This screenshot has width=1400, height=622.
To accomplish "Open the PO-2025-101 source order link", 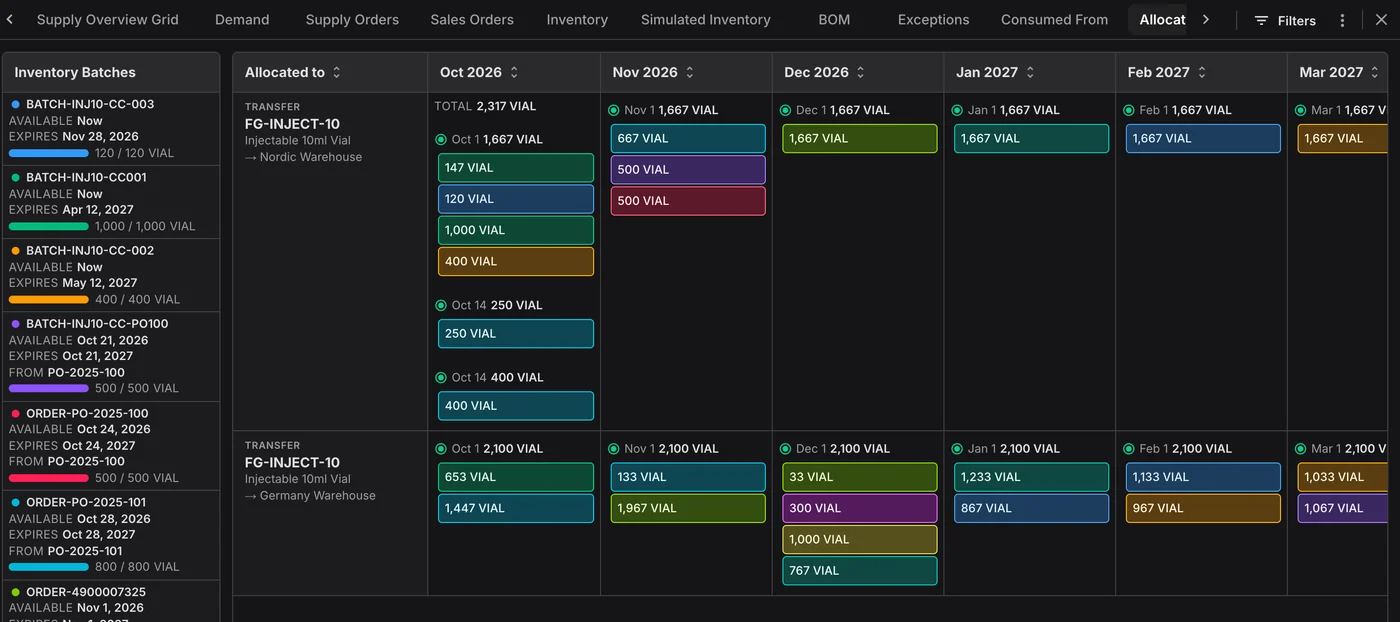I will [x=87, y=551].
